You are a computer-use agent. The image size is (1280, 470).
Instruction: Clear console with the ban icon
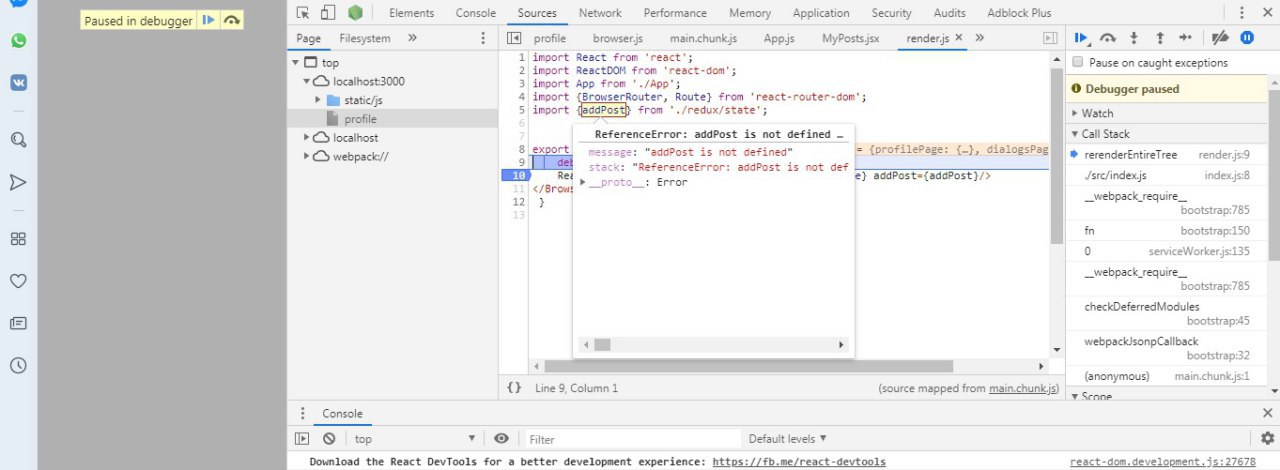click(329, 439)
